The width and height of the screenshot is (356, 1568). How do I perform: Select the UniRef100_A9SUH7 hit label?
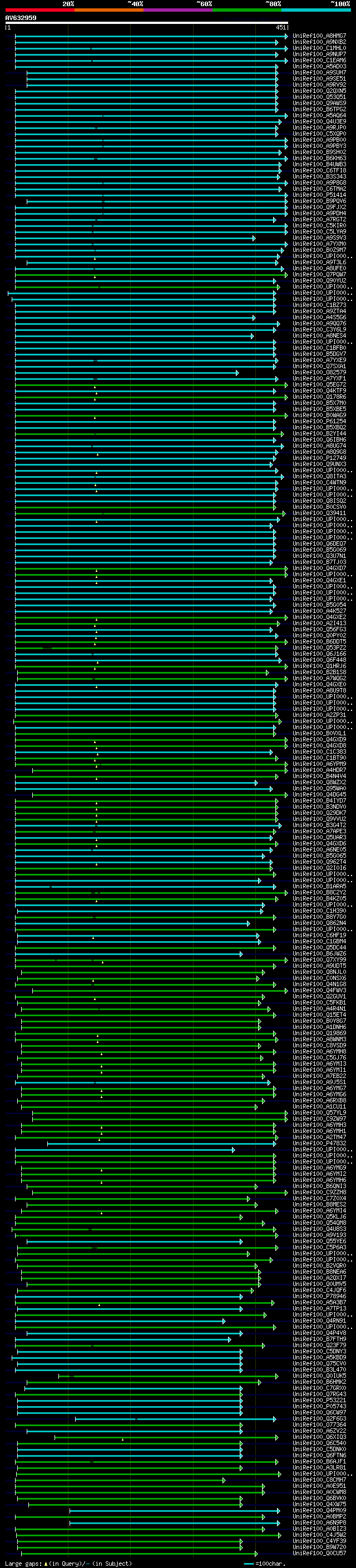click(319, 72)
